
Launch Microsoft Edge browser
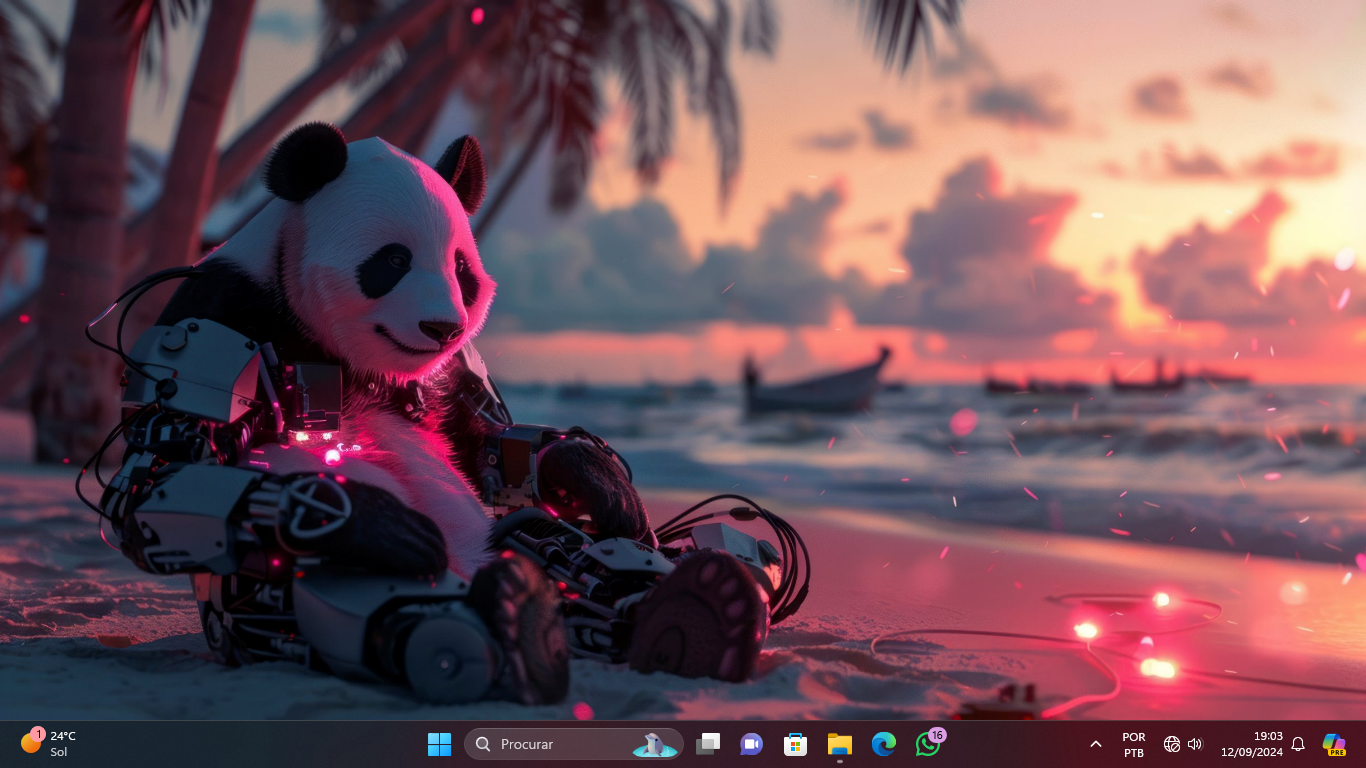pos(883,744)
